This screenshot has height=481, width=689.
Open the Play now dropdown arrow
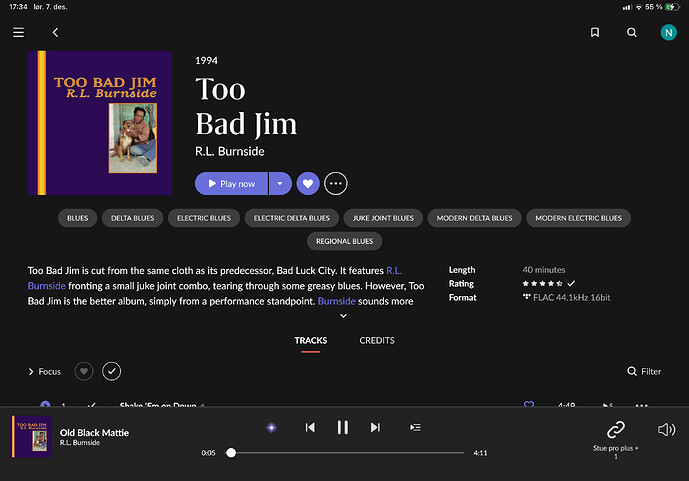(x=280, y=184)
